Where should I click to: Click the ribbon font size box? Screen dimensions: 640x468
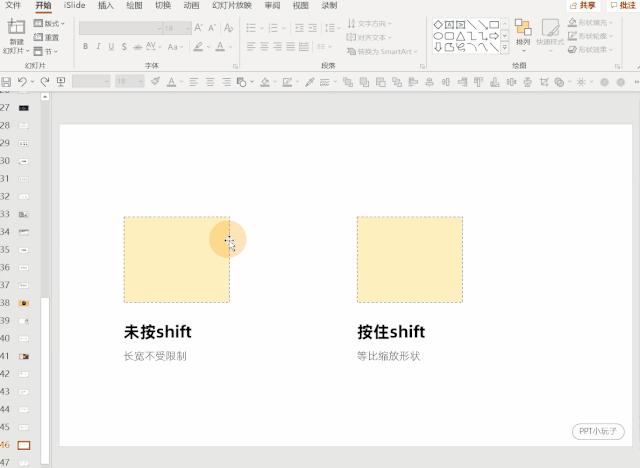click(177, 28)
